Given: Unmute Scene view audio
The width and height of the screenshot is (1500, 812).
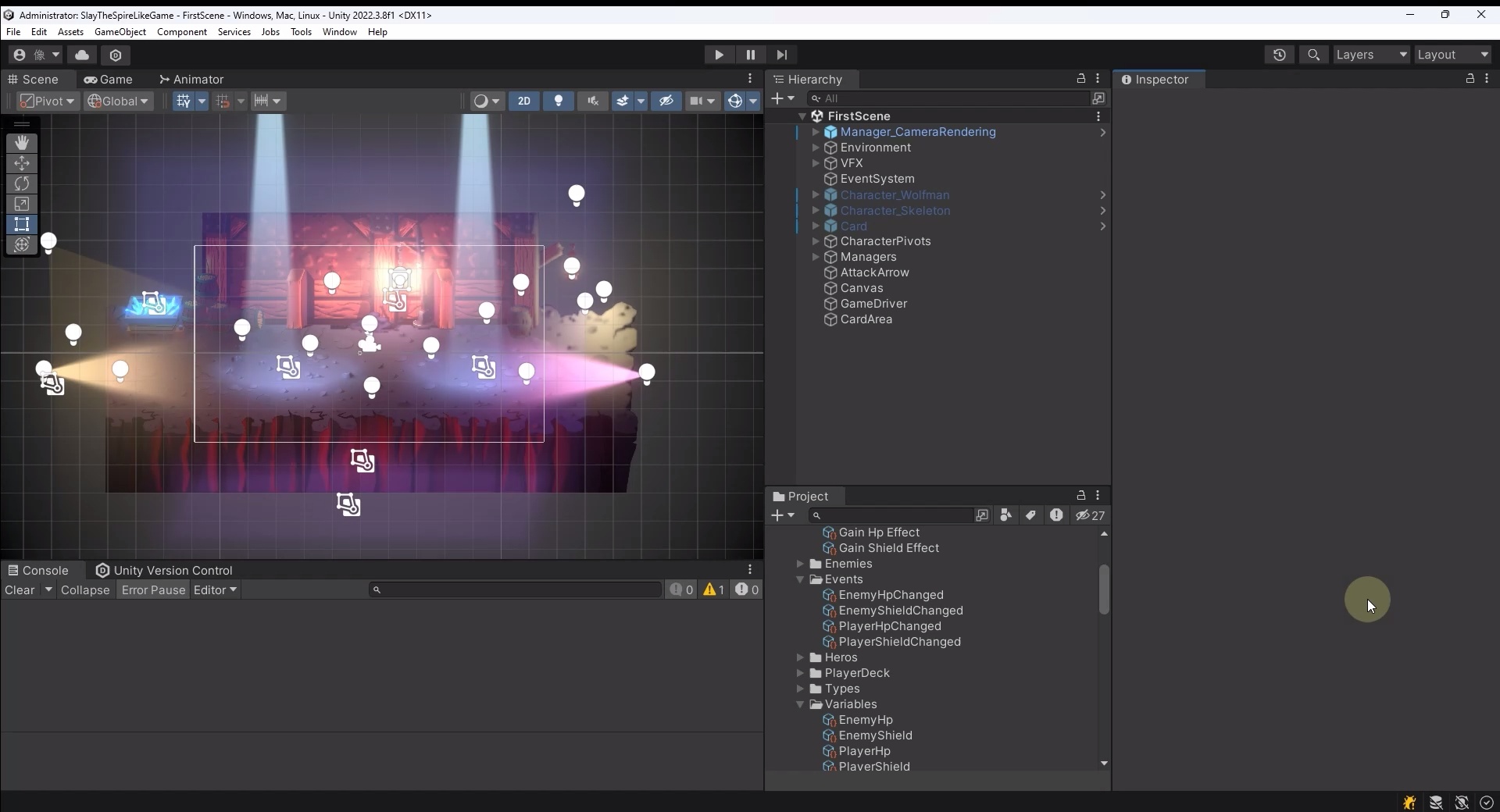Looking at the screenshot, I should click(594, 101).
